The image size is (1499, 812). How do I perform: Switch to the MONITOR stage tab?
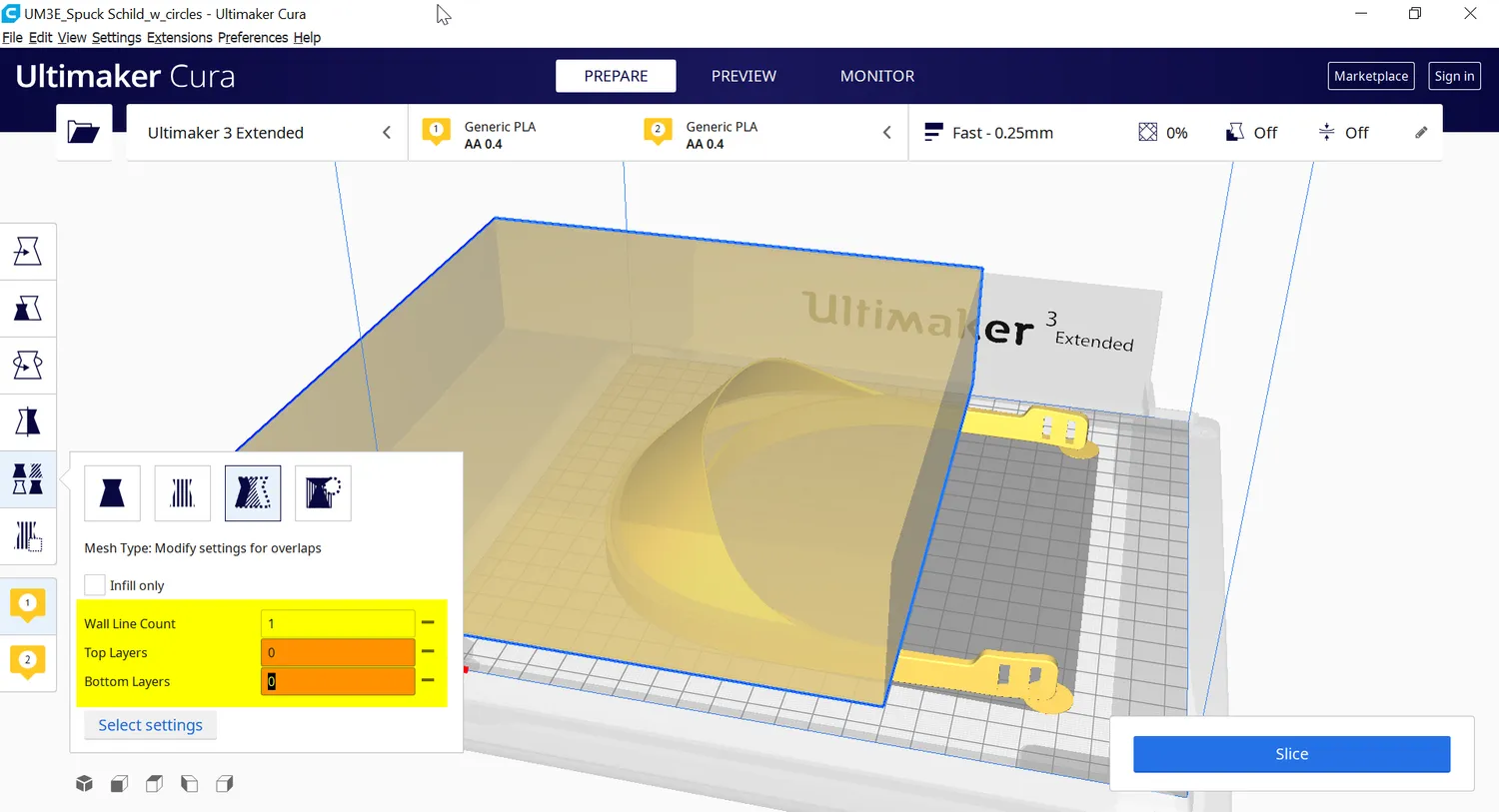(877, 76)
